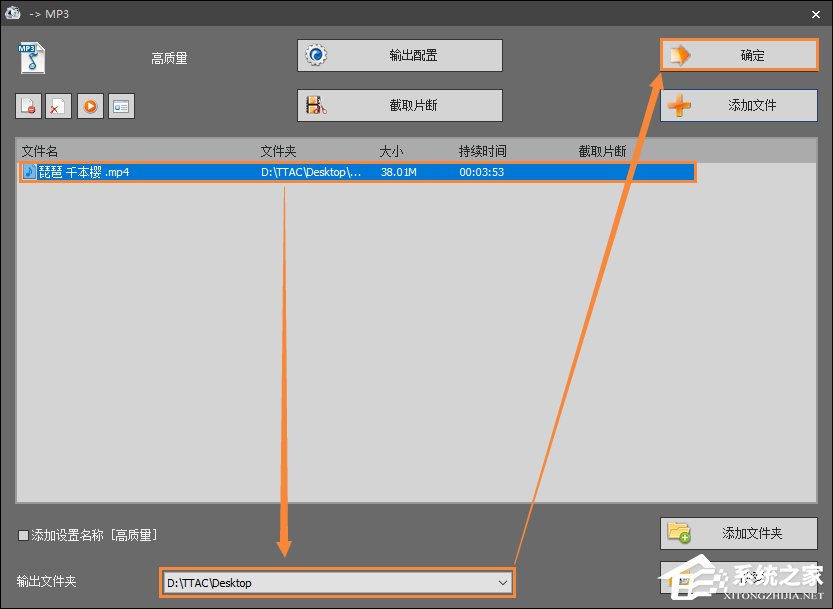This screenshot has width=833, height=609.
Task: Click the remove selected file icon
Action: click(28, 106)
